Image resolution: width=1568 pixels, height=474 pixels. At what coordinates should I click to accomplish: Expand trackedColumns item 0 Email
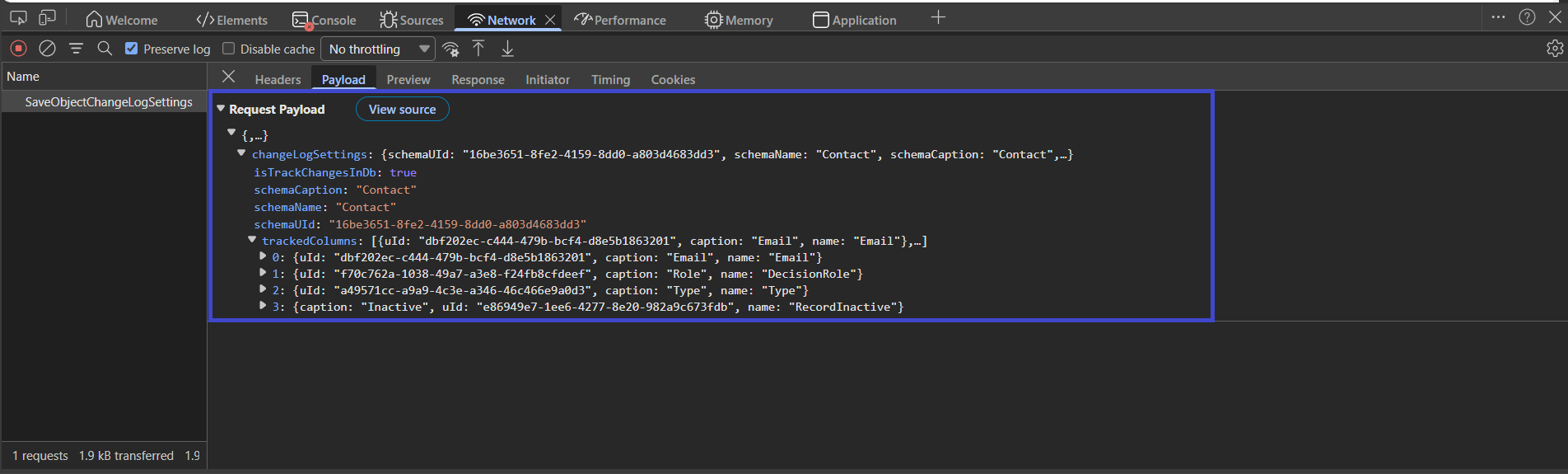pyautogui.click(x=263, y=256)
